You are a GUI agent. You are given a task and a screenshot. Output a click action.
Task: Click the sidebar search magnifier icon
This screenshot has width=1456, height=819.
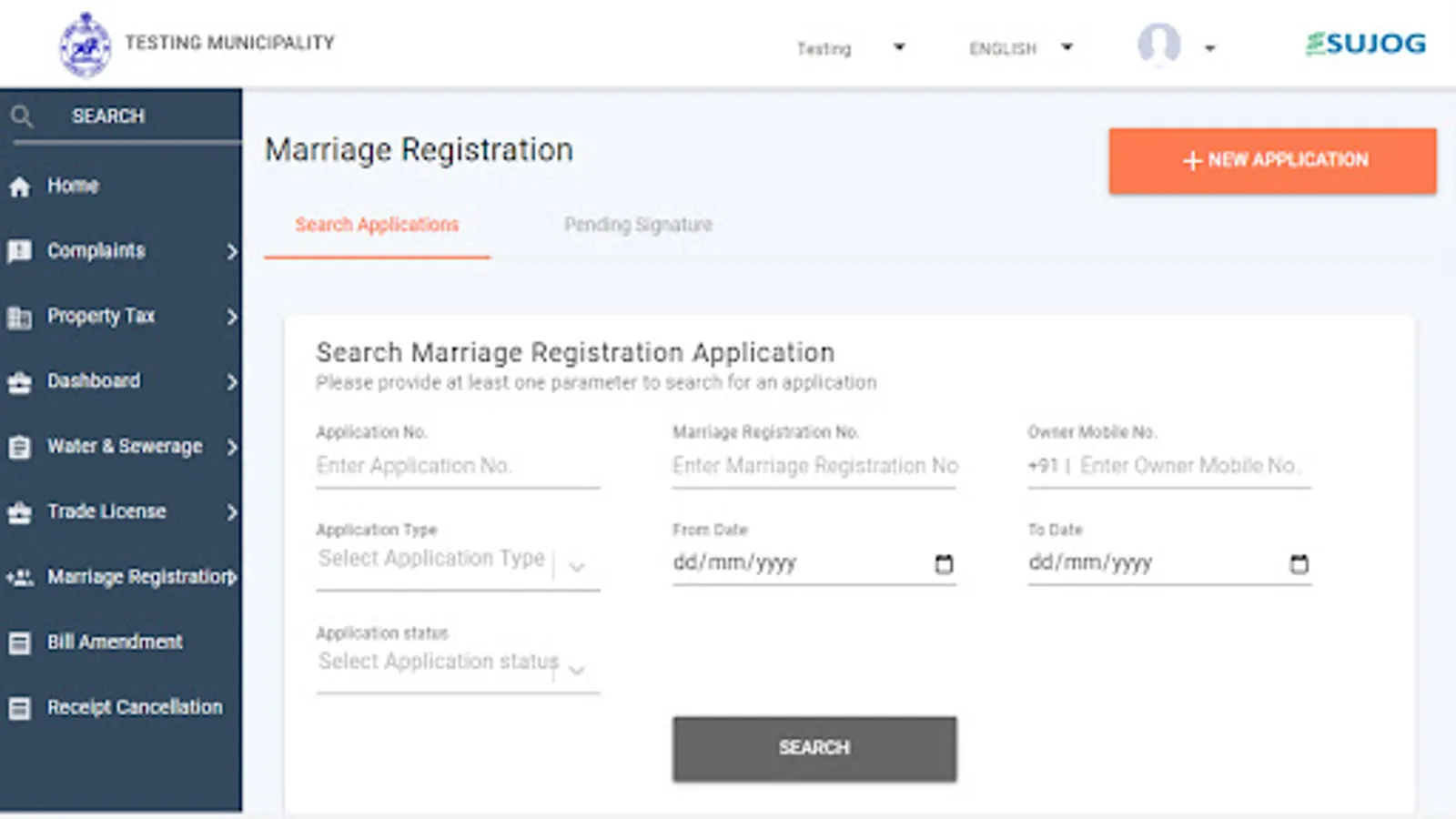coord(22,116)
